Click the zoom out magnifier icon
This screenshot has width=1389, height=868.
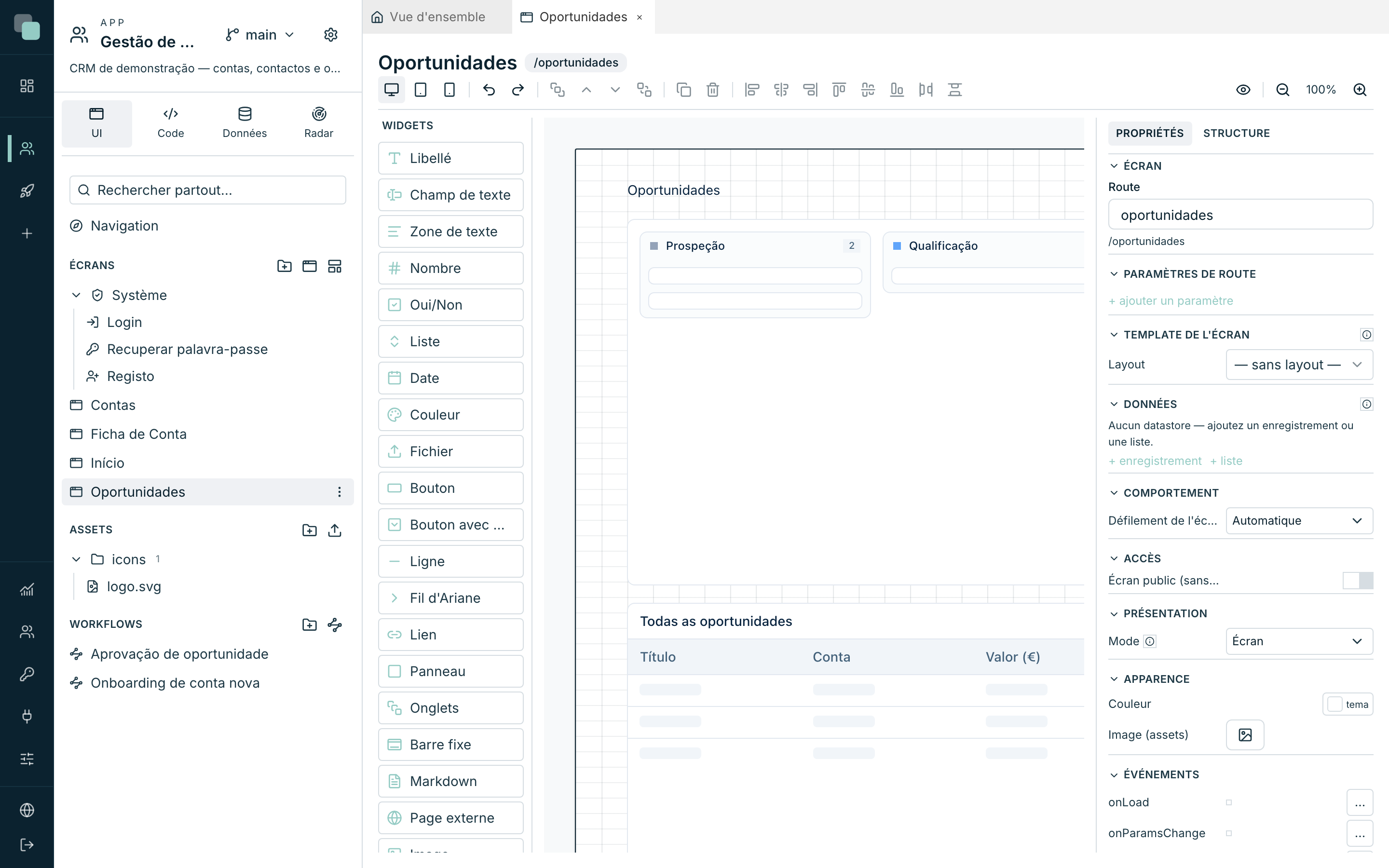tap(1282, 90)
